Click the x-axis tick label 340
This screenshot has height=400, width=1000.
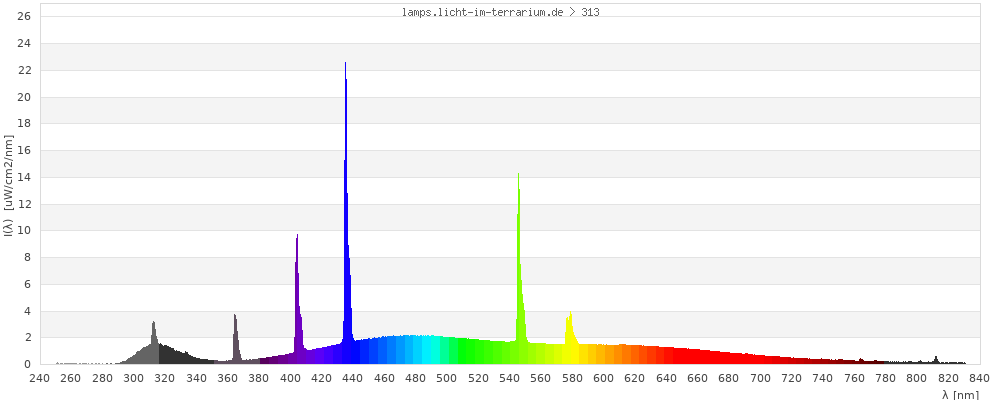[196, 378]
